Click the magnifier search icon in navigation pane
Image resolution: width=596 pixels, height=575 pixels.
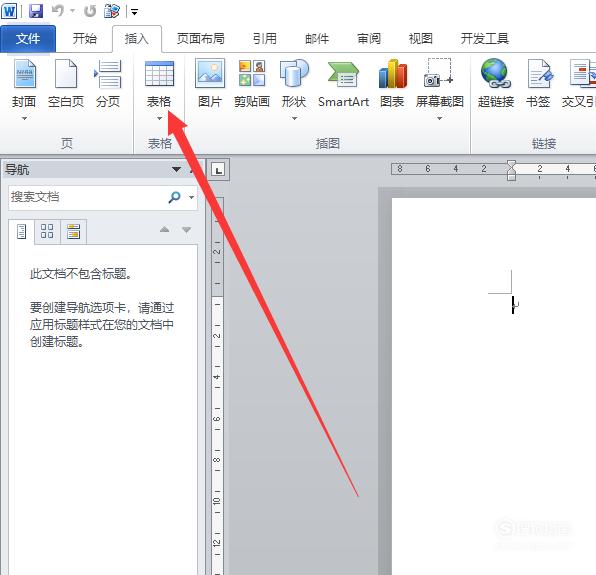(x=174, y=197)
